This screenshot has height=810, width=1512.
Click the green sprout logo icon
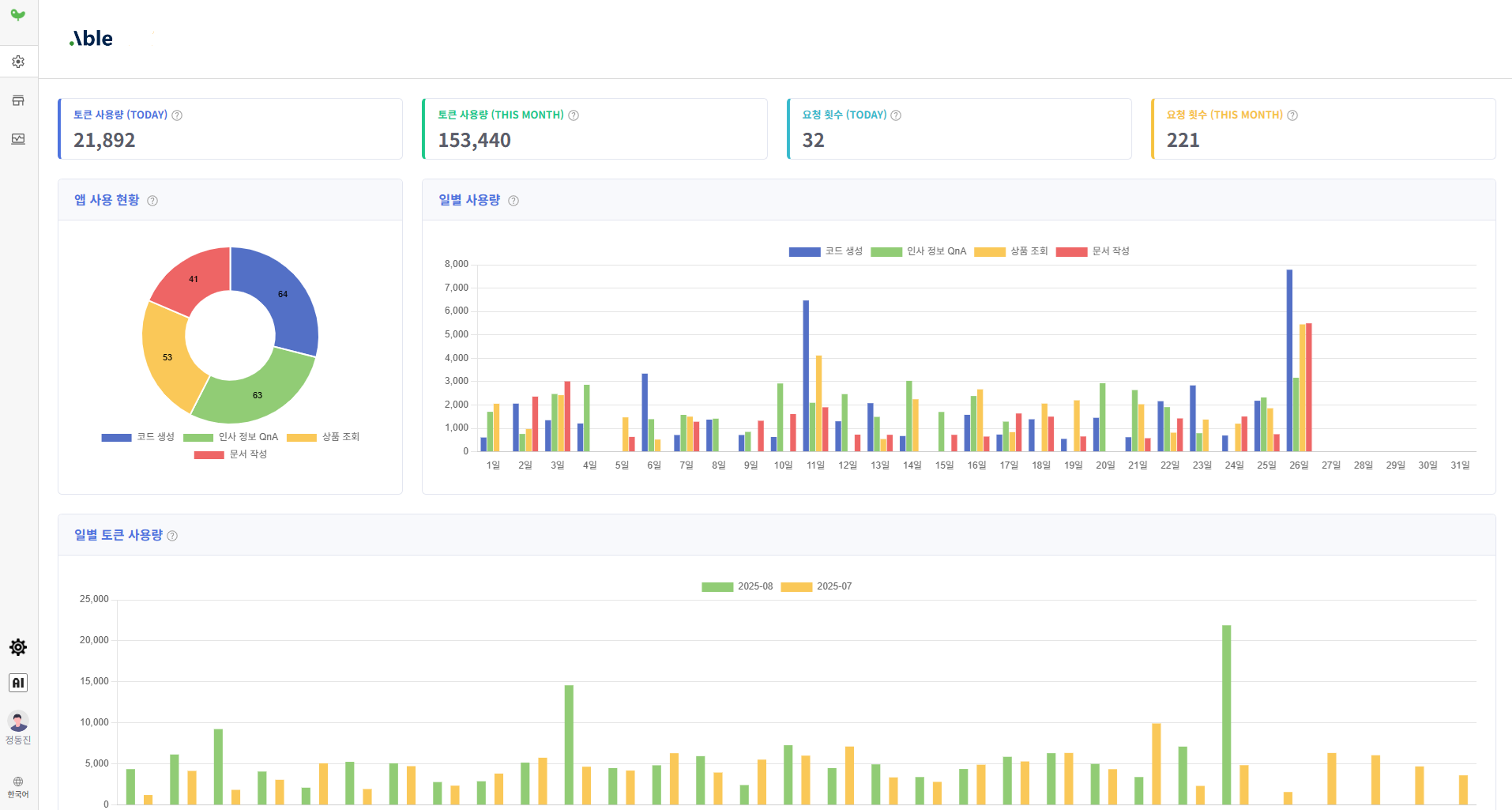point(18,15)
